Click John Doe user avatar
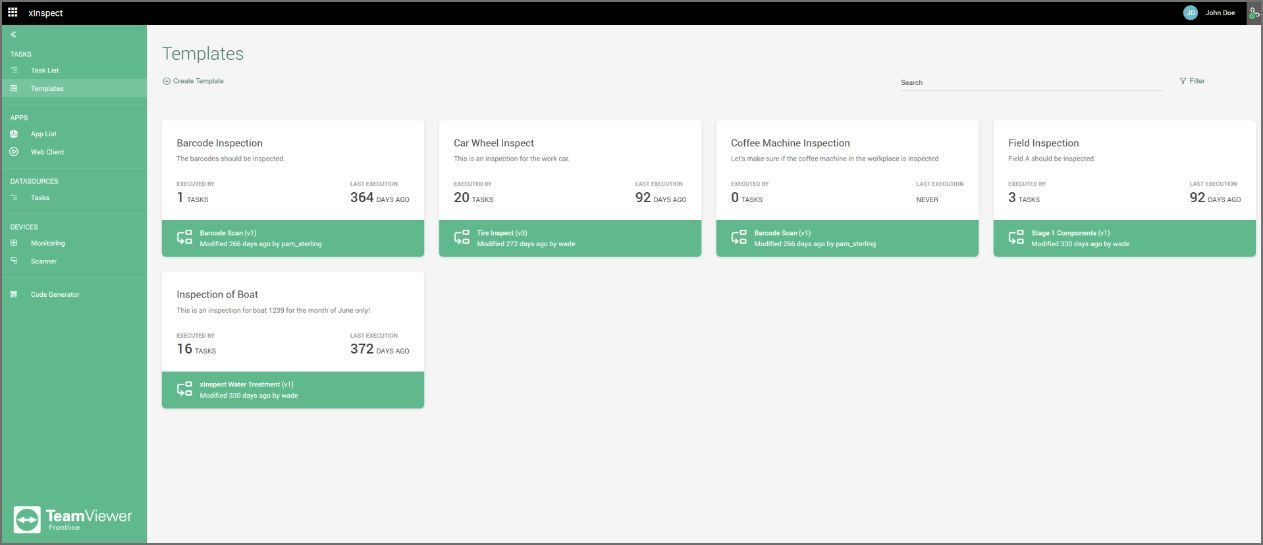Screen dimensions: 1263x545 (1190, 13)
